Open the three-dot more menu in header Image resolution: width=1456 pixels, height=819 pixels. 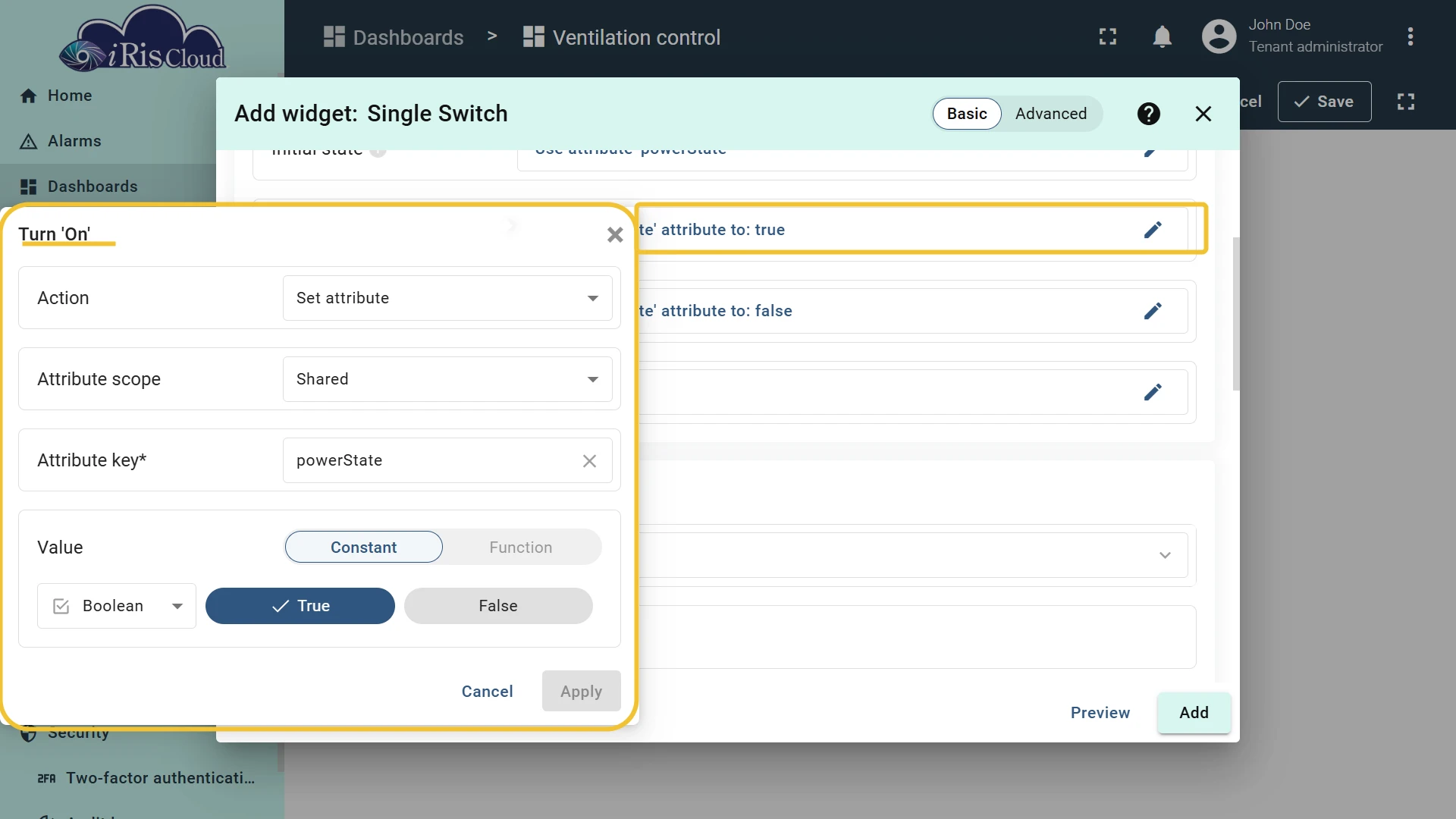pos(1410,36)
